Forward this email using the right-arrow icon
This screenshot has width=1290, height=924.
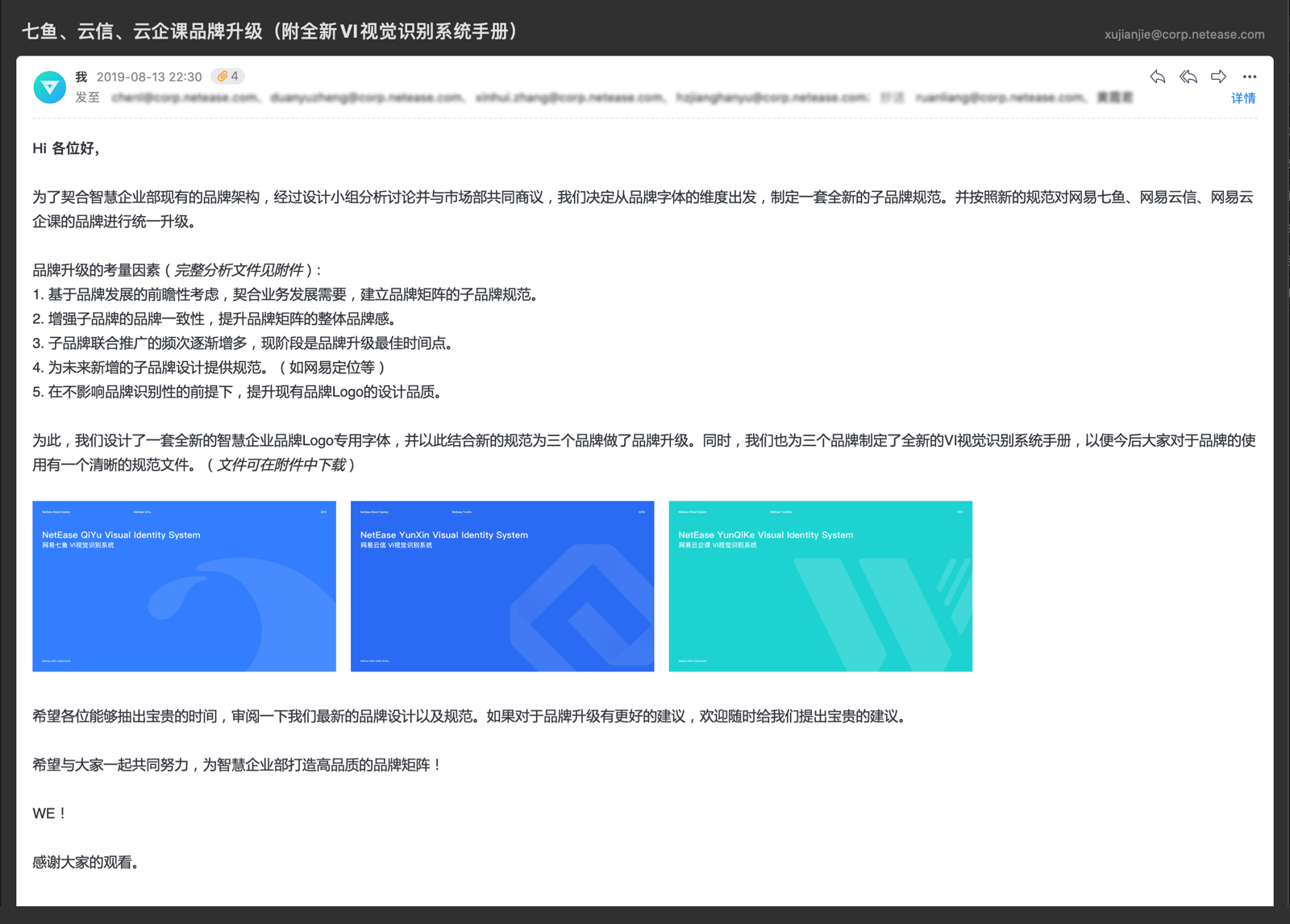(1218, 77)
